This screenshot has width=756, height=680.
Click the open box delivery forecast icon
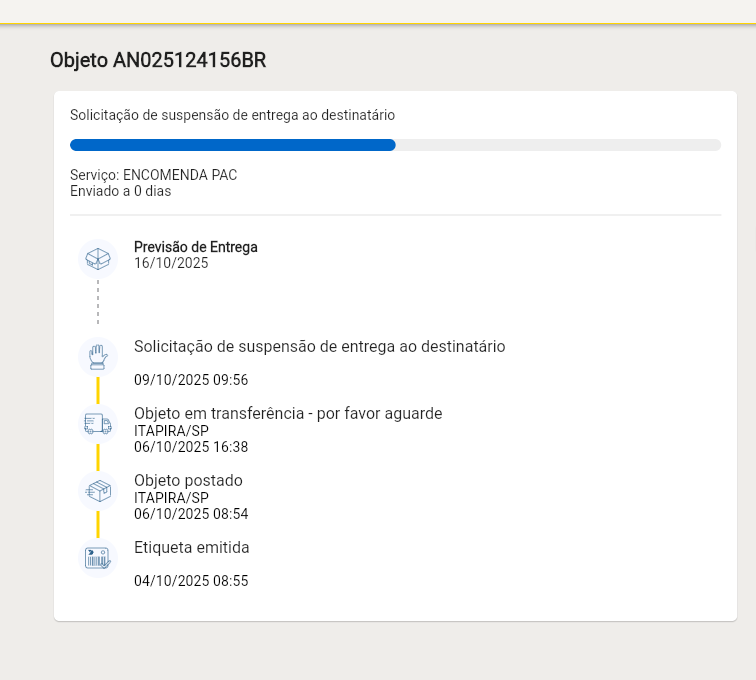click(98, 259)
